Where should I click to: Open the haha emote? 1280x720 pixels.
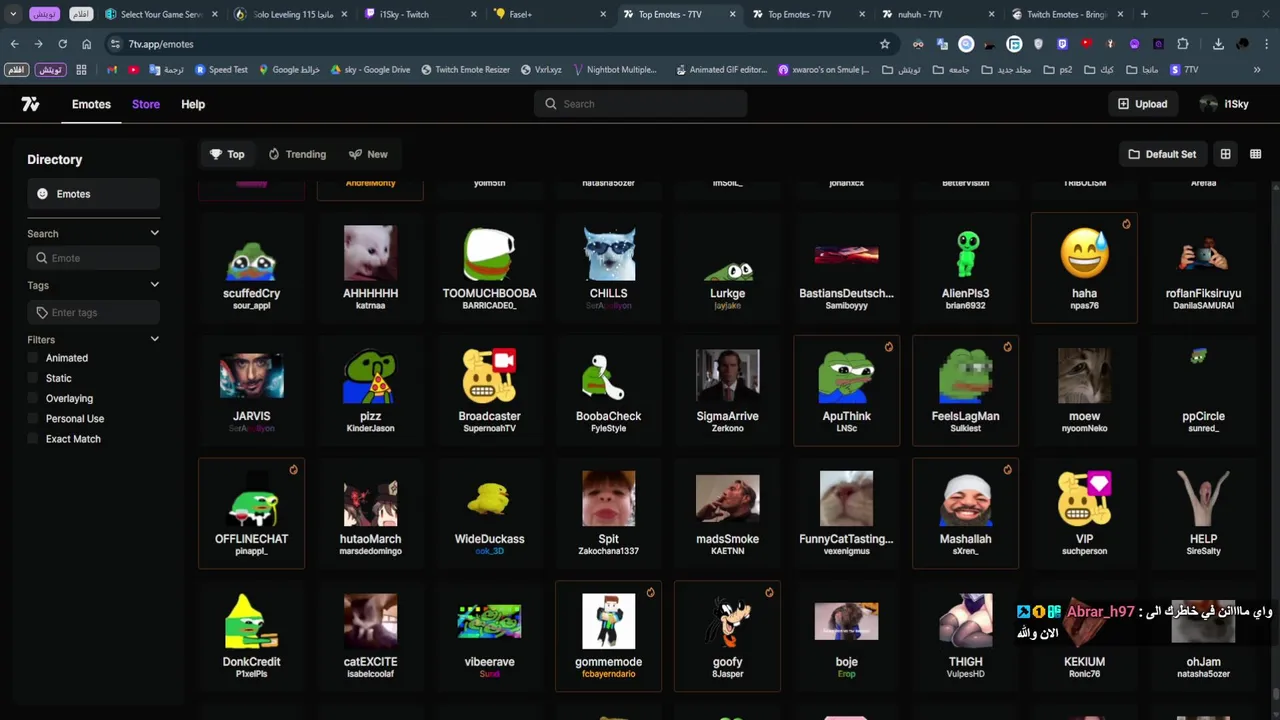(1084, 268)
